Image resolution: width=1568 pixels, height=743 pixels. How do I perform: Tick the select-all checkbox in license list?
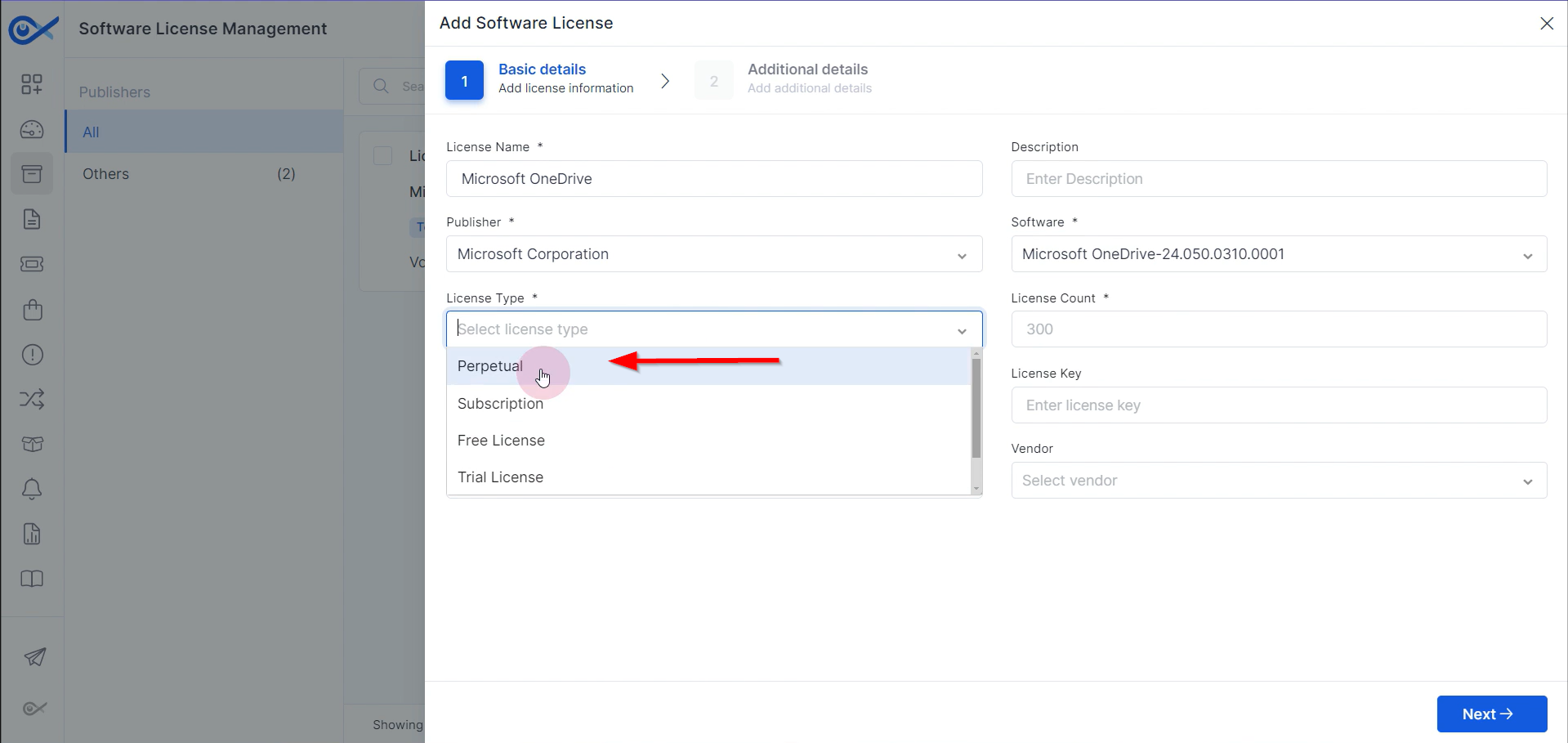(382, 155)
